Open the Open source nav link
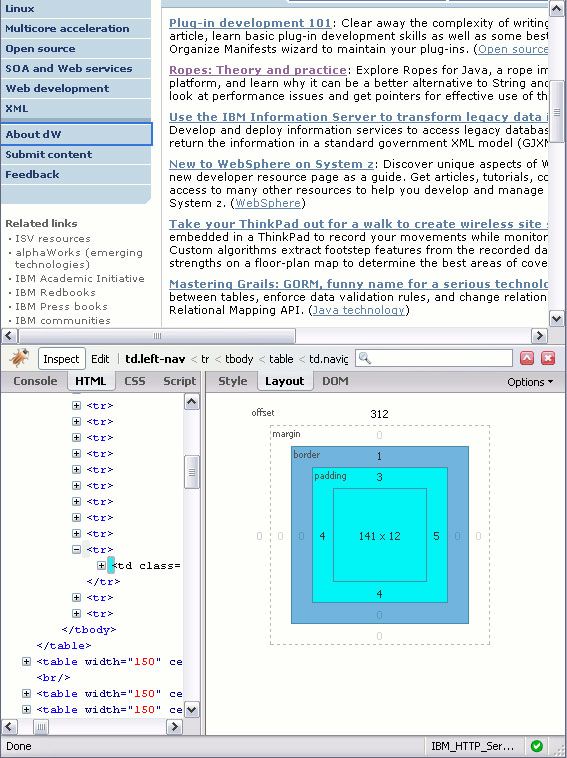Screen dimensions: 567x758 click(x=40, y=48)
